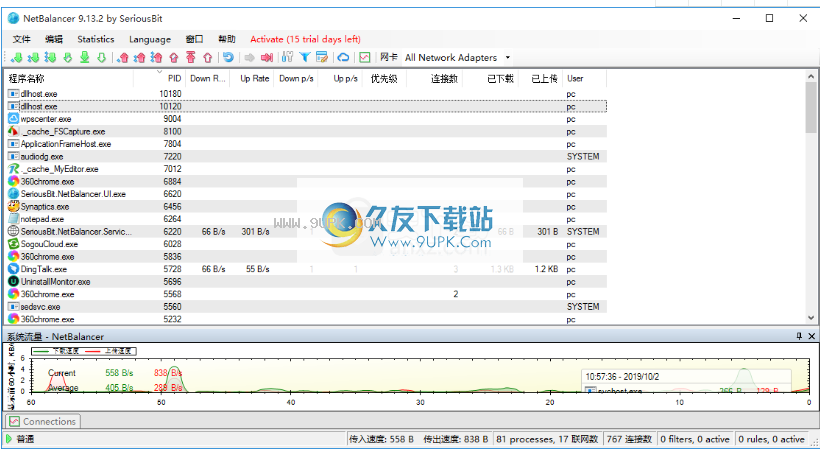Open the 帮助 menu
The height and width of the screenshot is (451, 820).
click(226, 39)
